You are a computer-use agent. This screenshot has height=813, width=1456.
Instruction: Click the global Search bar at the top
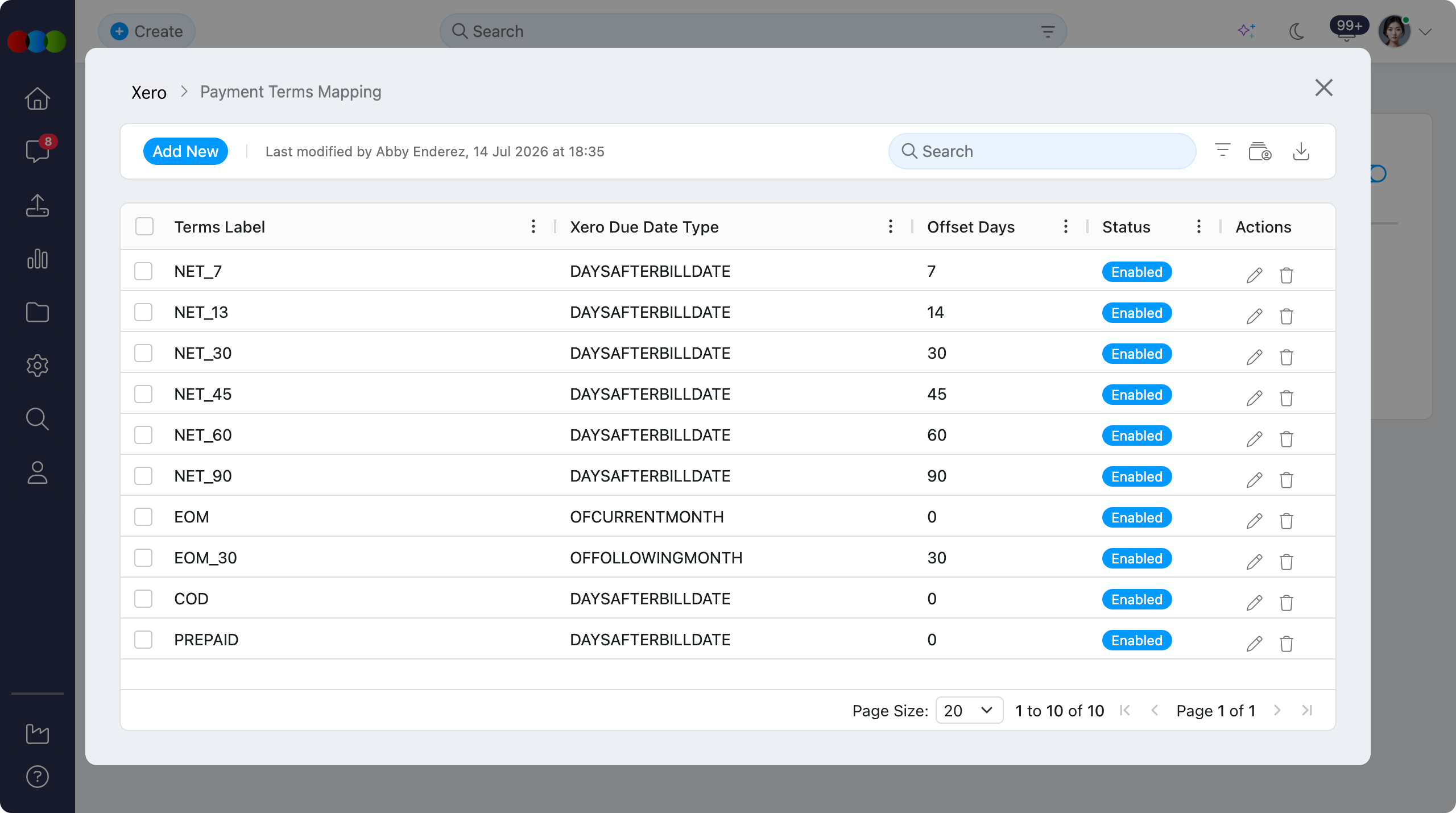point(753,31)
